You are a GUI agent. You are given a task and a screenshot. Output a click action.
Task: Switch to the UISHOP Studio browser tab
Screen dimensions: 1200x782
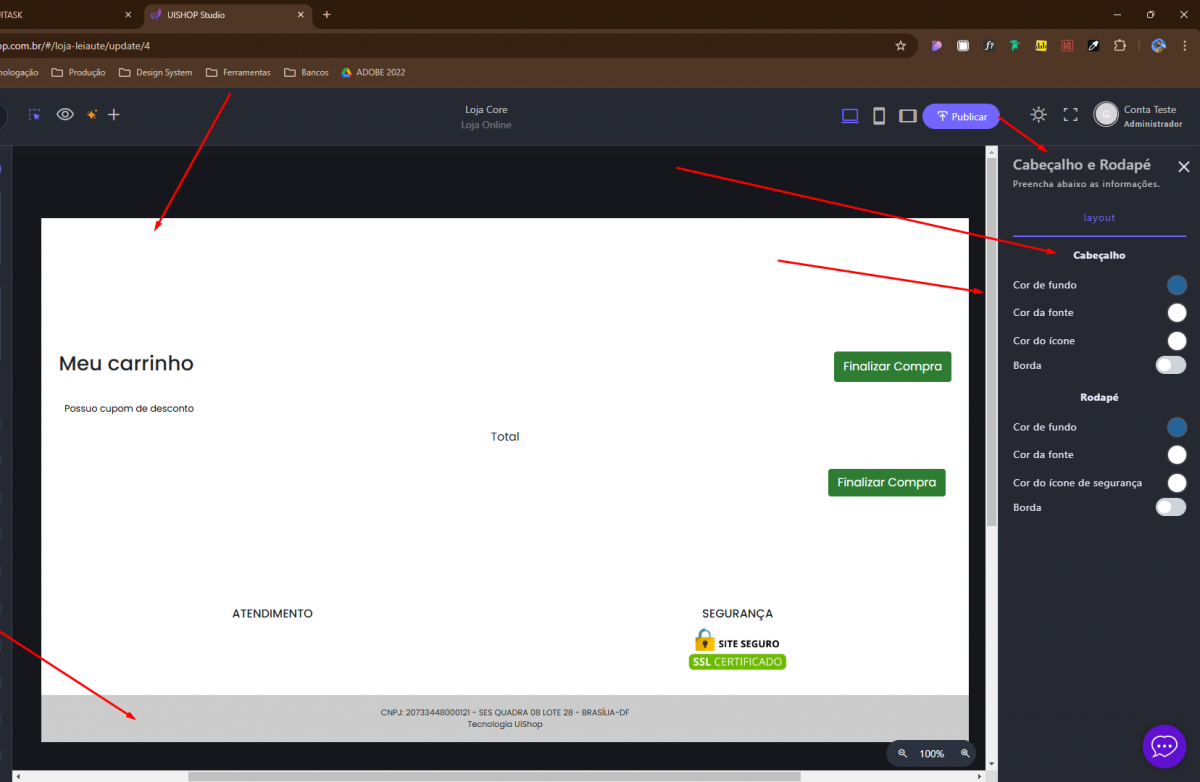[225, 15]
